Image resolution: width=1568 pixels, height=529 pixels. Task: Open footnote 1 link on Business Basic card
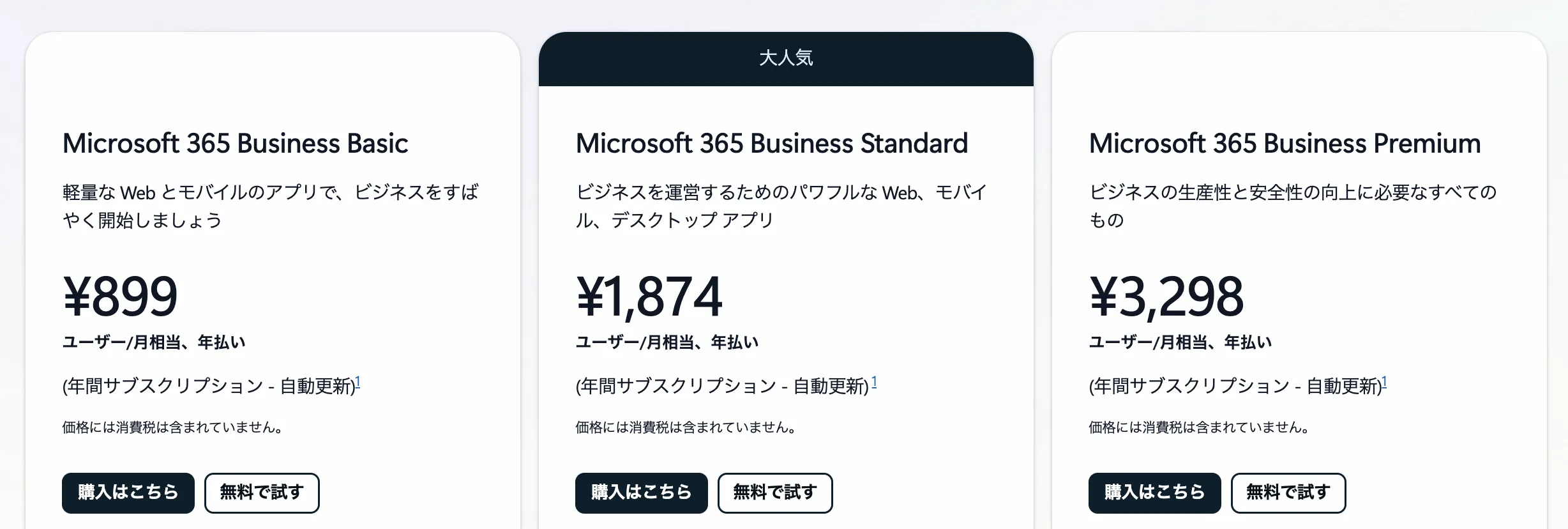[x=359, y=379]
